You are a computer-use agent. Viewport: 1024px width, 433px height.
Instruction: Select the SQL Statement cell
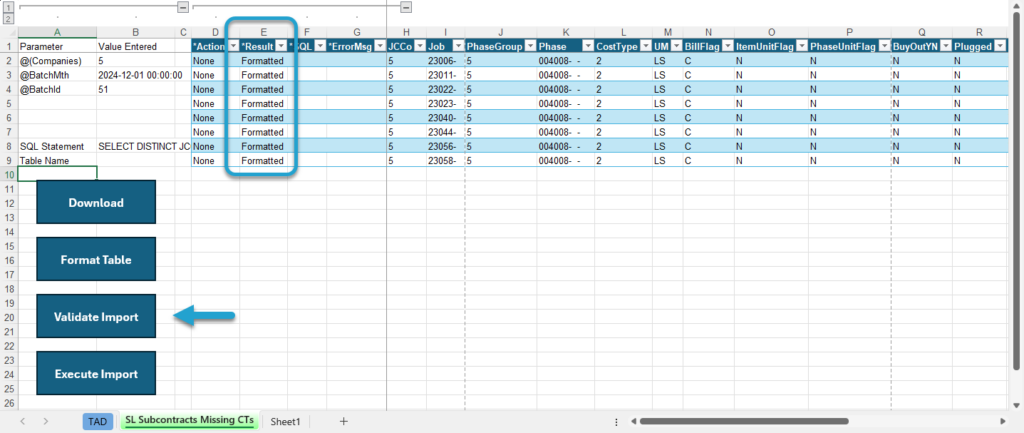click(57, 146)
